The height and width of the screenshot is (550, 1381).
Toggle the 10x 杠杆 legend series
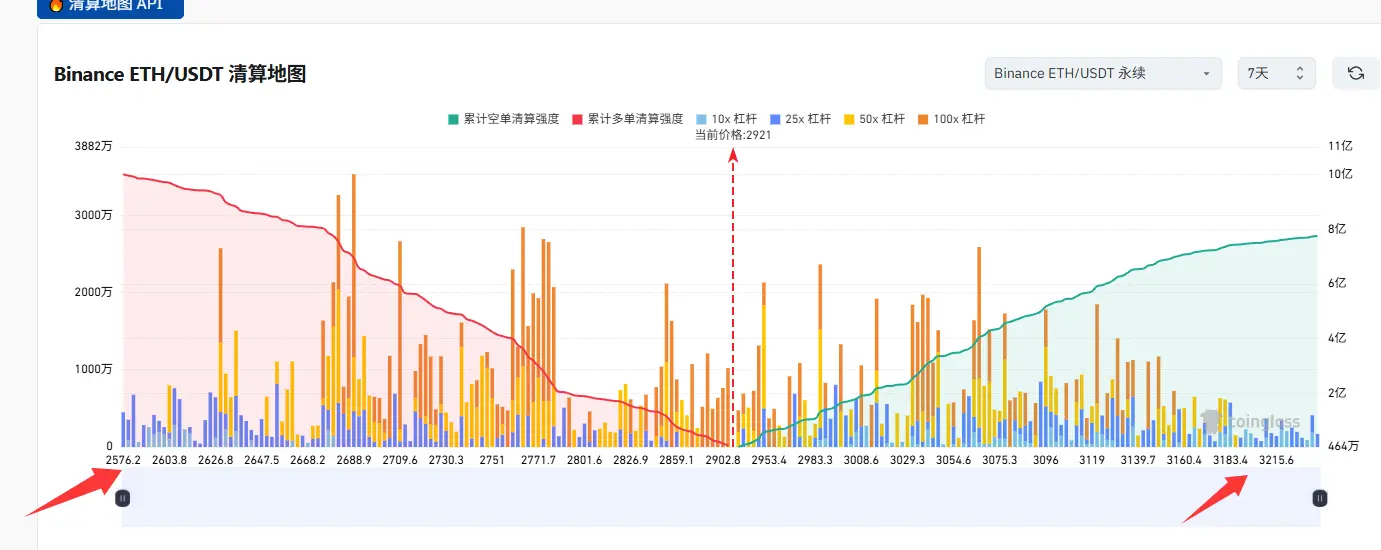click(726, 119)
